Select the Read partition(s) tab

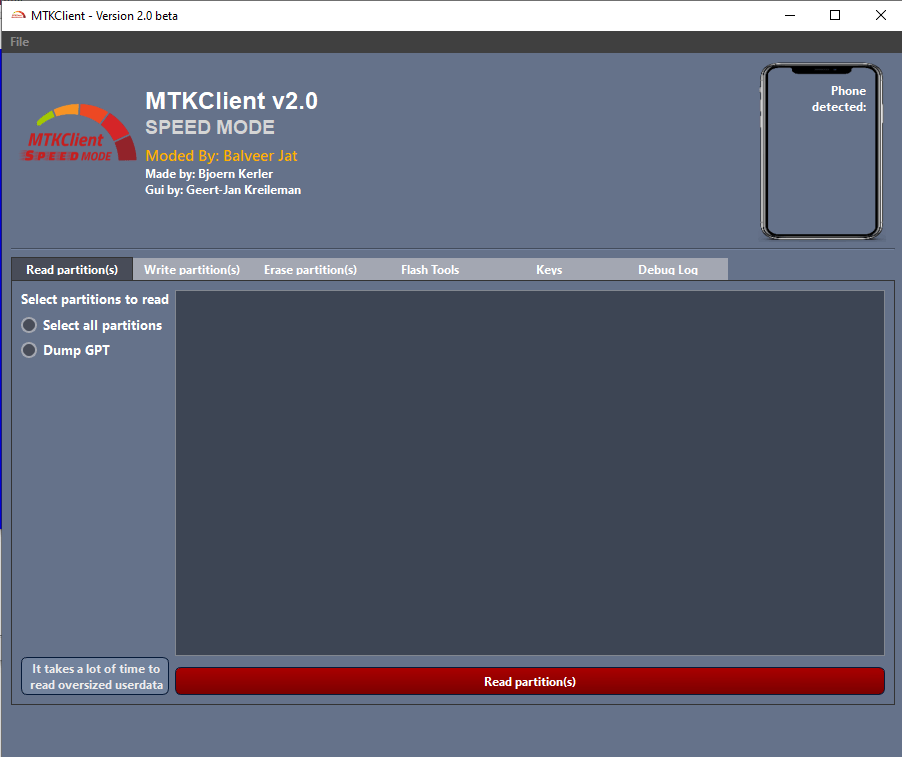[x=71, y=269]
